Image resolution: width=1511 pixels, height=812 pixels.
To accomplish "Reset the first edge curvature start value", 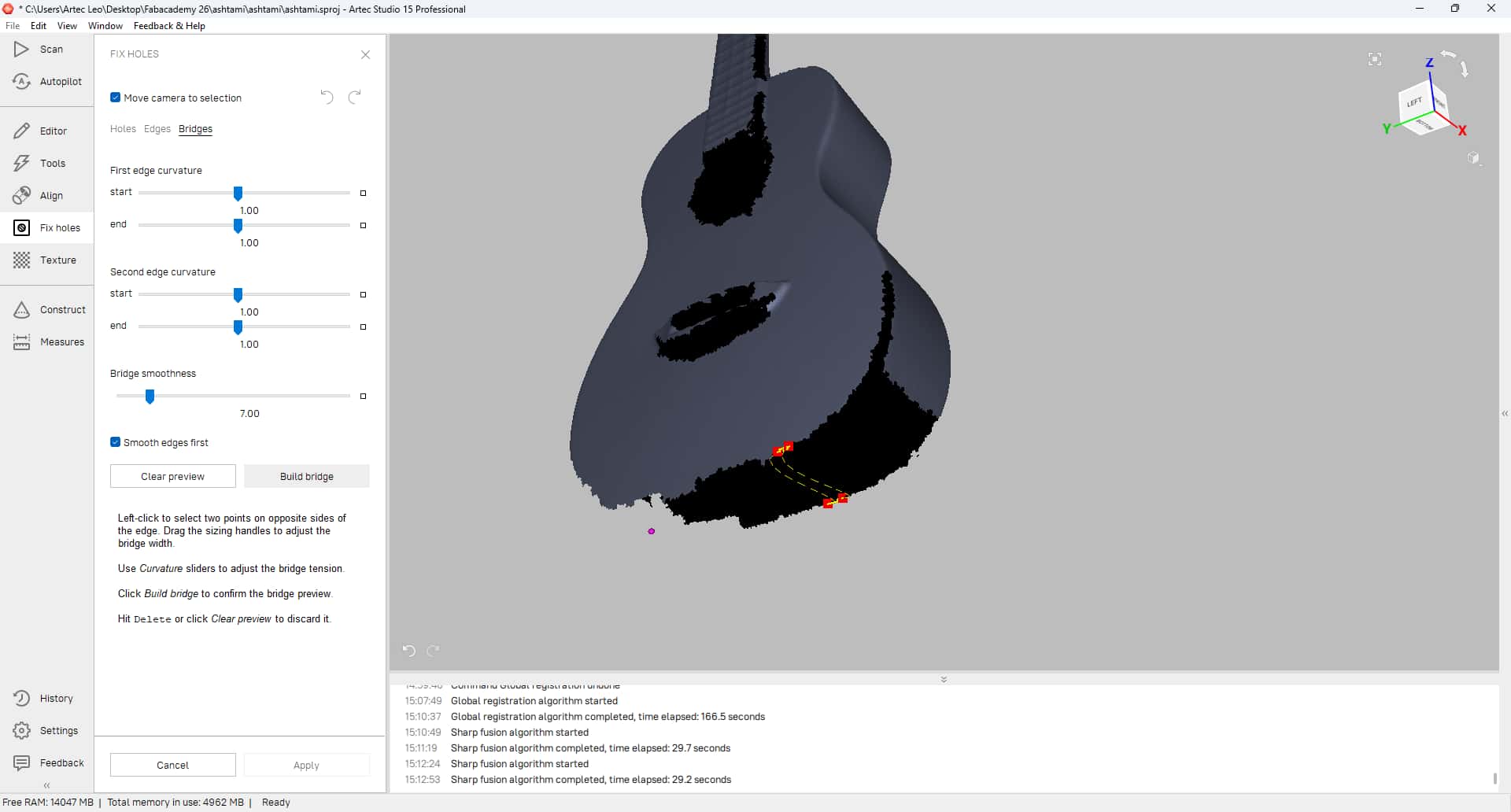I will pos(363,193).
